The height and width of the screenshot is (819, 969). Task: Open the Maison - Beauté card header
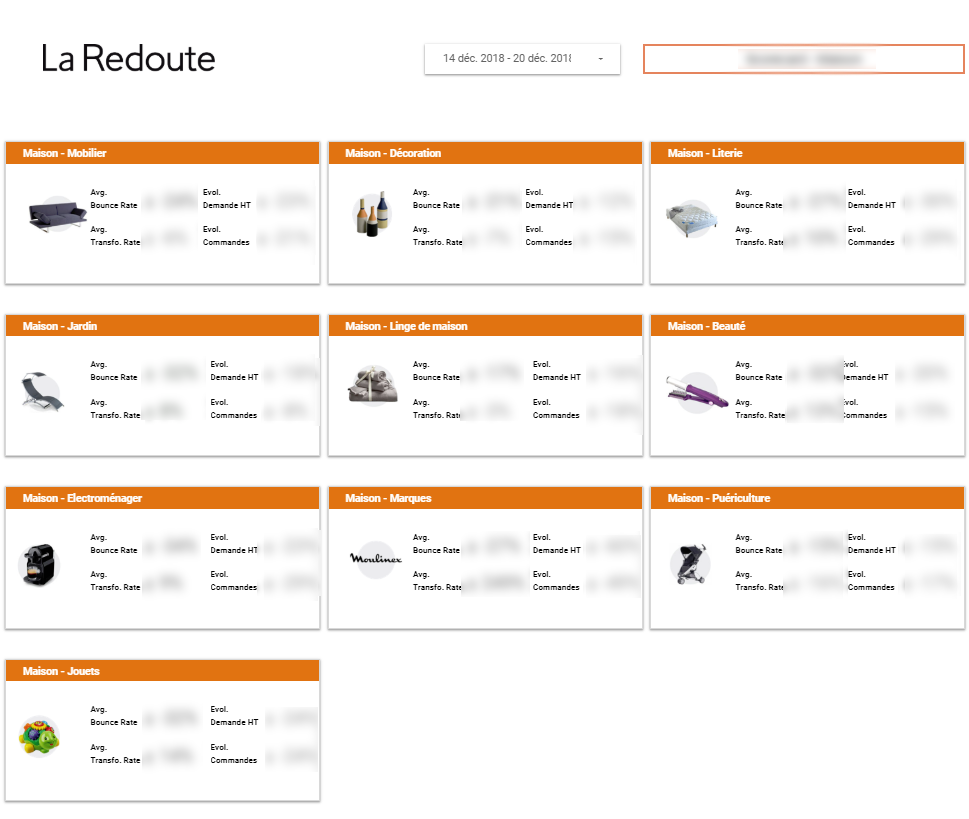pyautogui.click(x=807, y=326)
